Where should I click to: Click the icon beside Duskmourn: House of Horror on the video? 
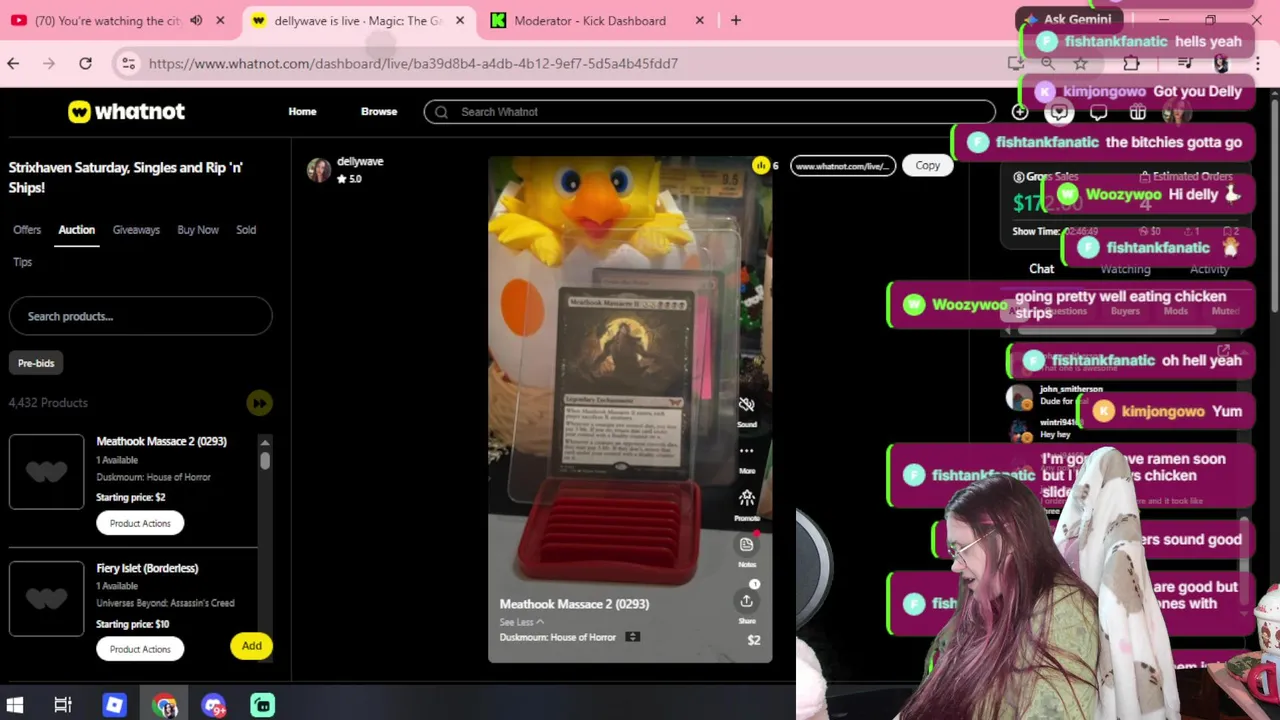(632, 637)
